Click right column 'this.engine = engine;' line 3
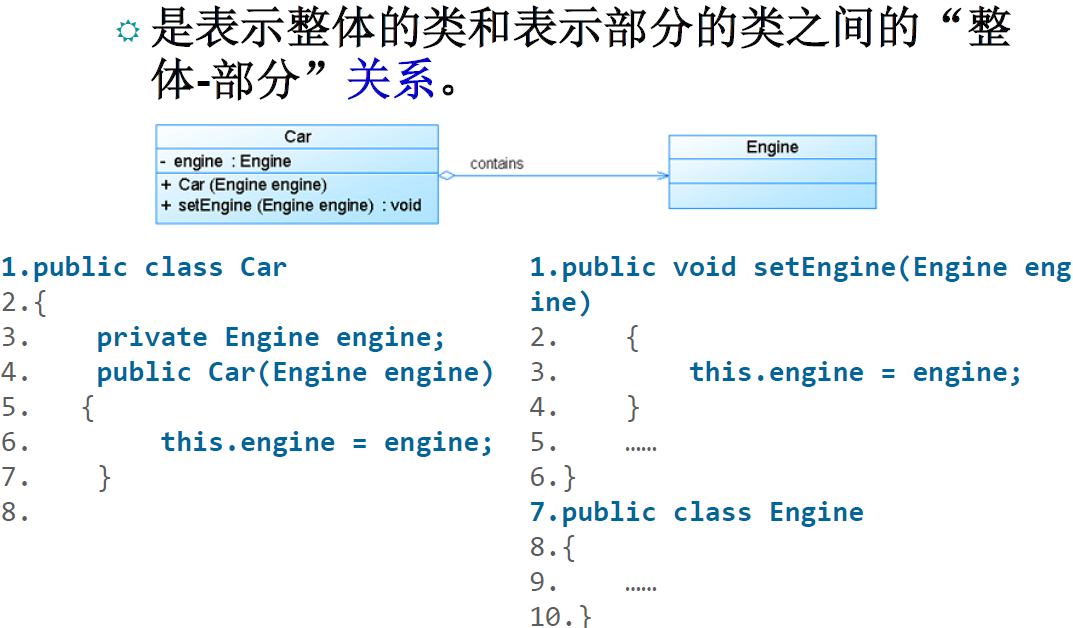 coord(855,372)
